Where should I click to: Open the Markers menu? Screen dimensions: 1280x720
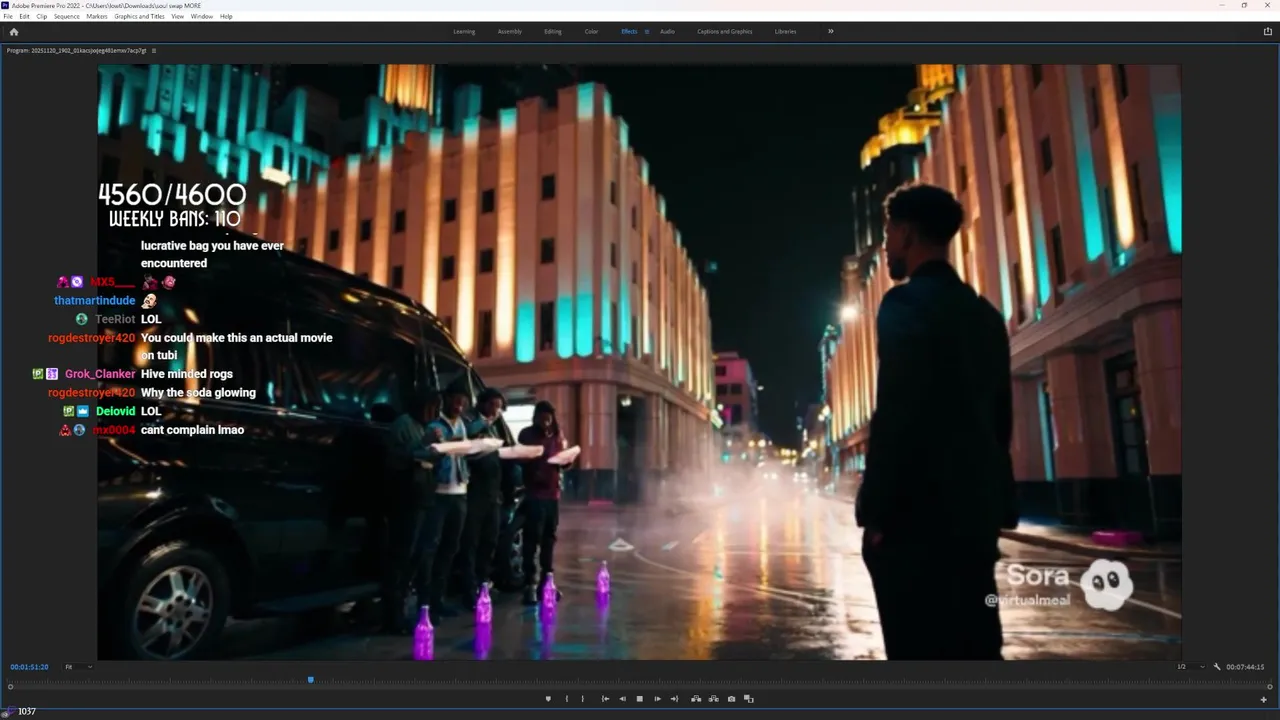pos(97,17)
